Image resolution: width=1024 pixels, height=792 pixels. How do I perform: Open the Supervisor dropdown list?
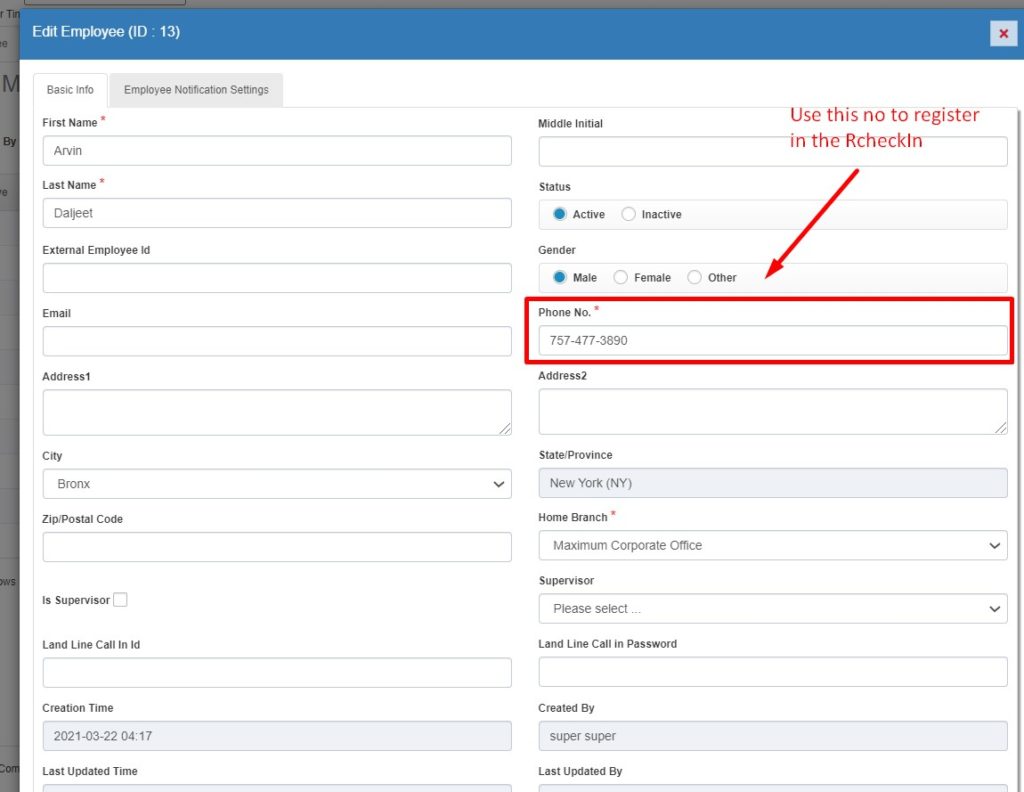[x=772, y=609]
